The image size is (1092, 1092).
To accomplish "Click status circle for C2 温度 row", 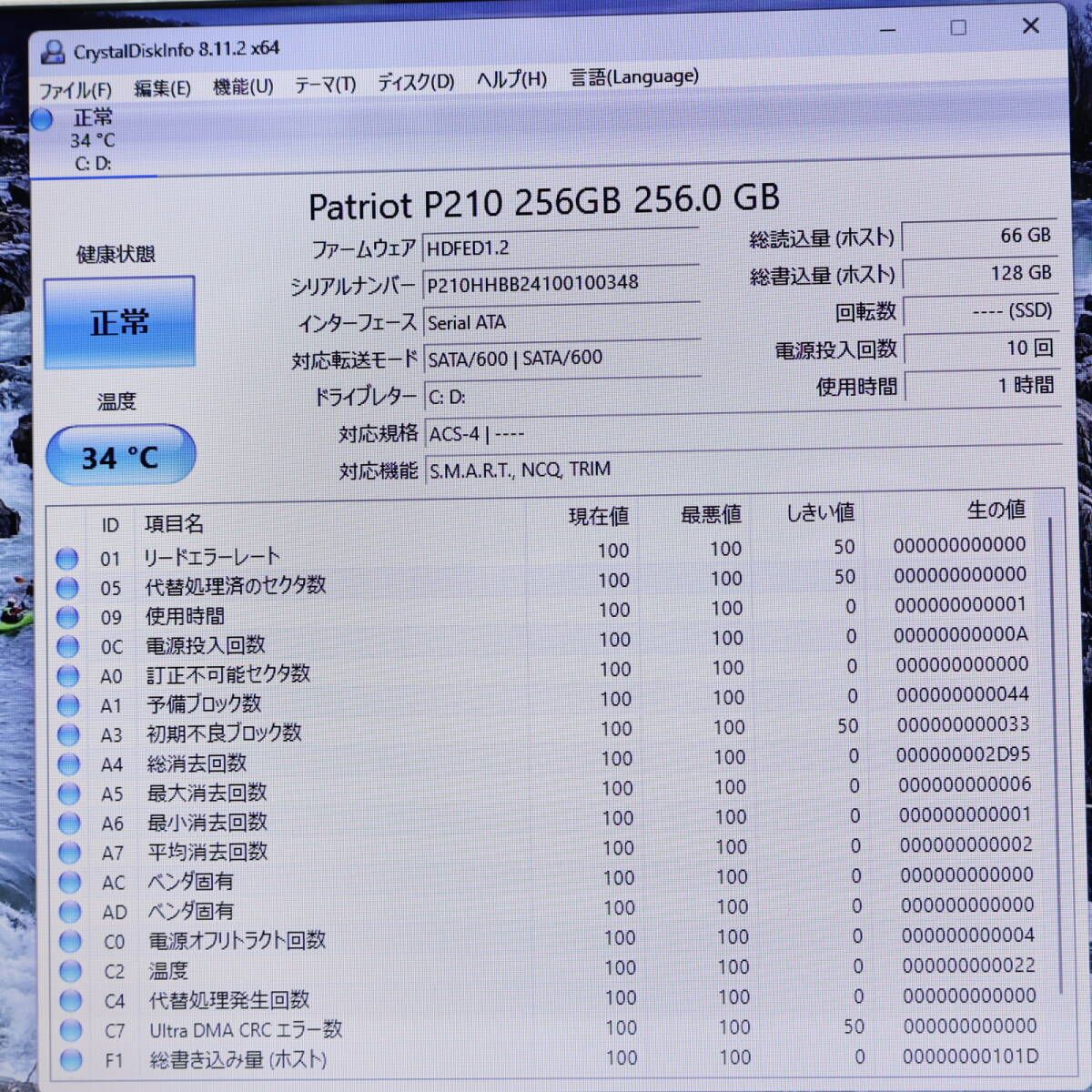I will click(70, 971).
